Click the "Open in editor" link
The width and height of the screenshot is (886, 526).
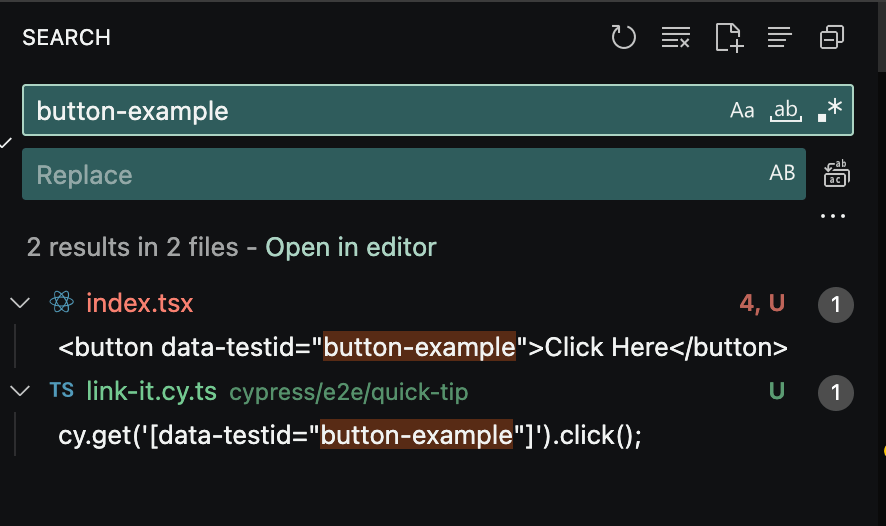click(351, 247)
